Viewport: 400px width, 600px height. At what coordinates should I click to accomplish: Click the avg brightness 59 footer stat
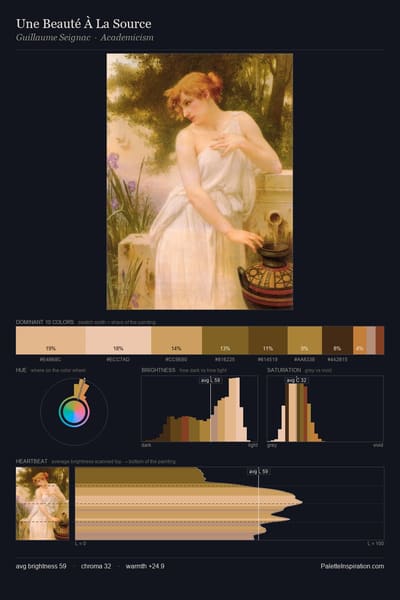pos(41,566)
